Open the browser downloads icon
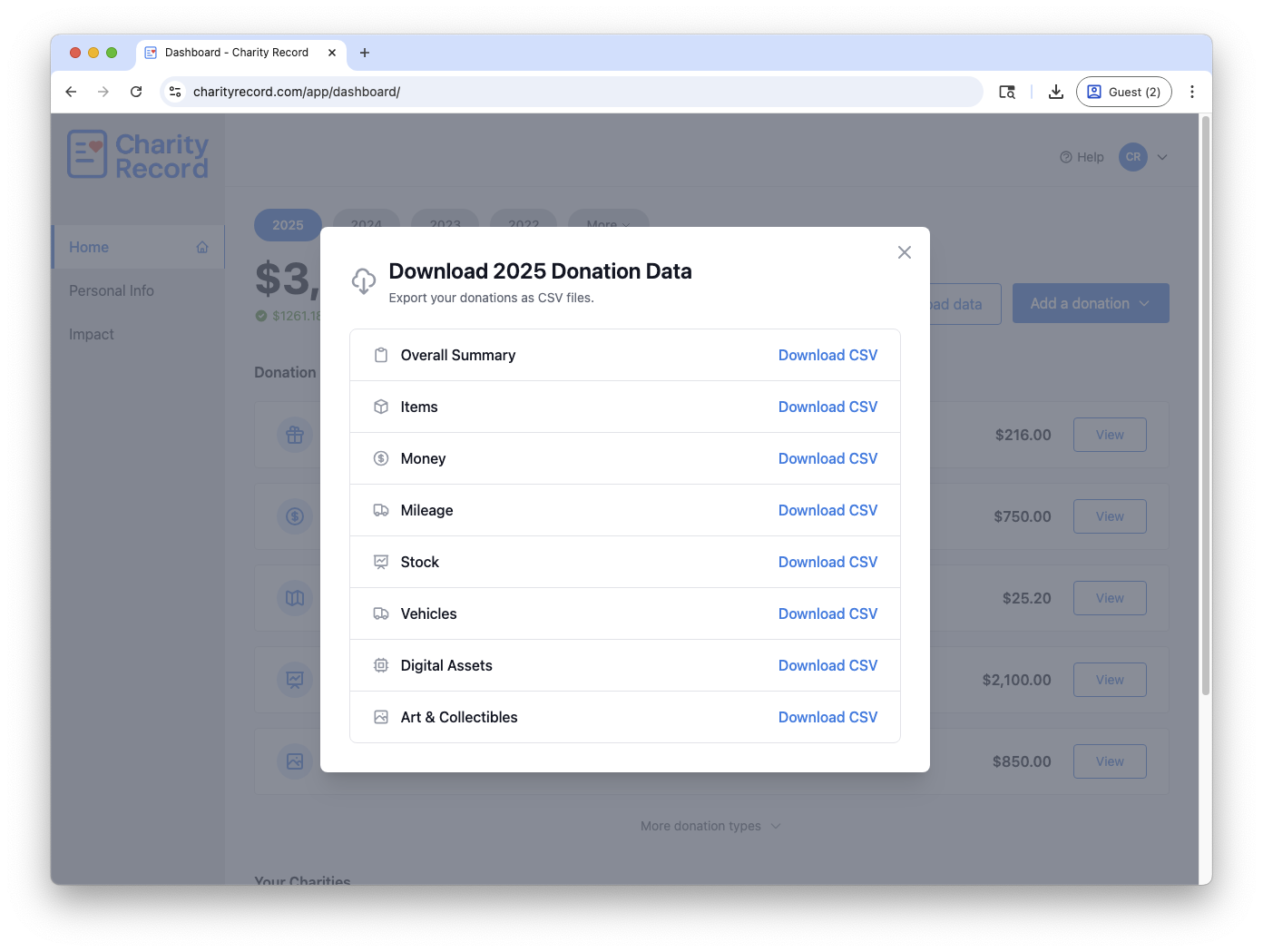The height and width of the screenshot is (952, 1263). tap(1055, 91)
